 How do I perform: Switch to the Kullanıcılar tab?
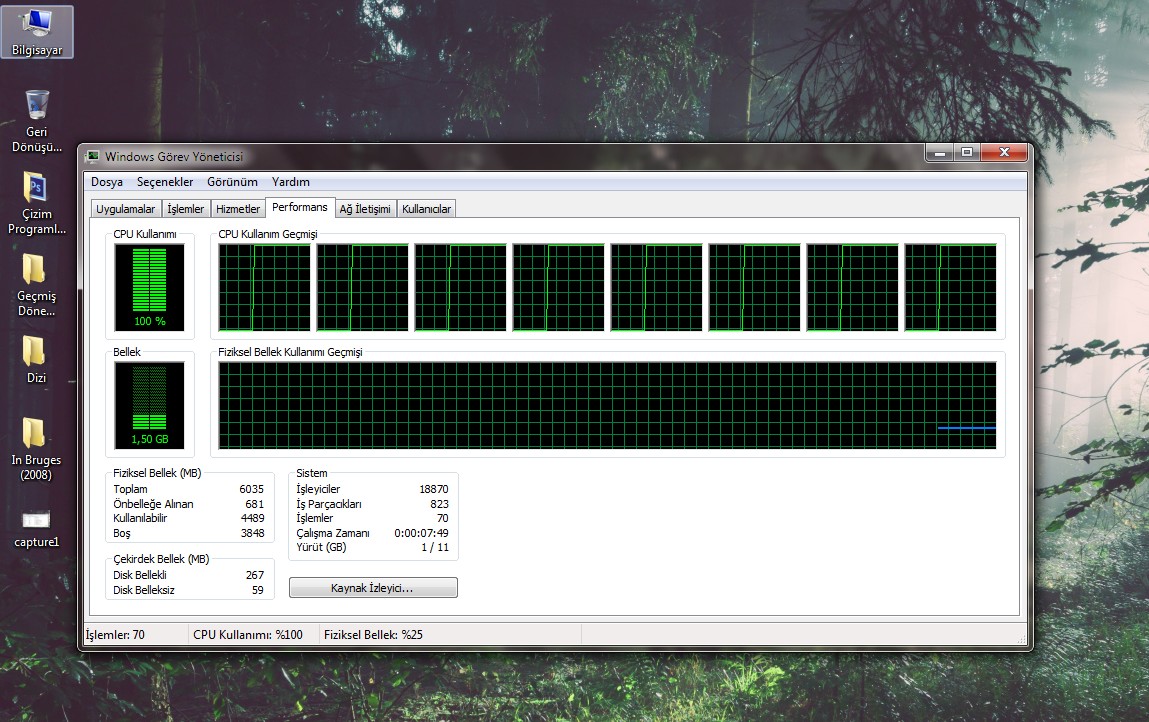tap(426, 209)
